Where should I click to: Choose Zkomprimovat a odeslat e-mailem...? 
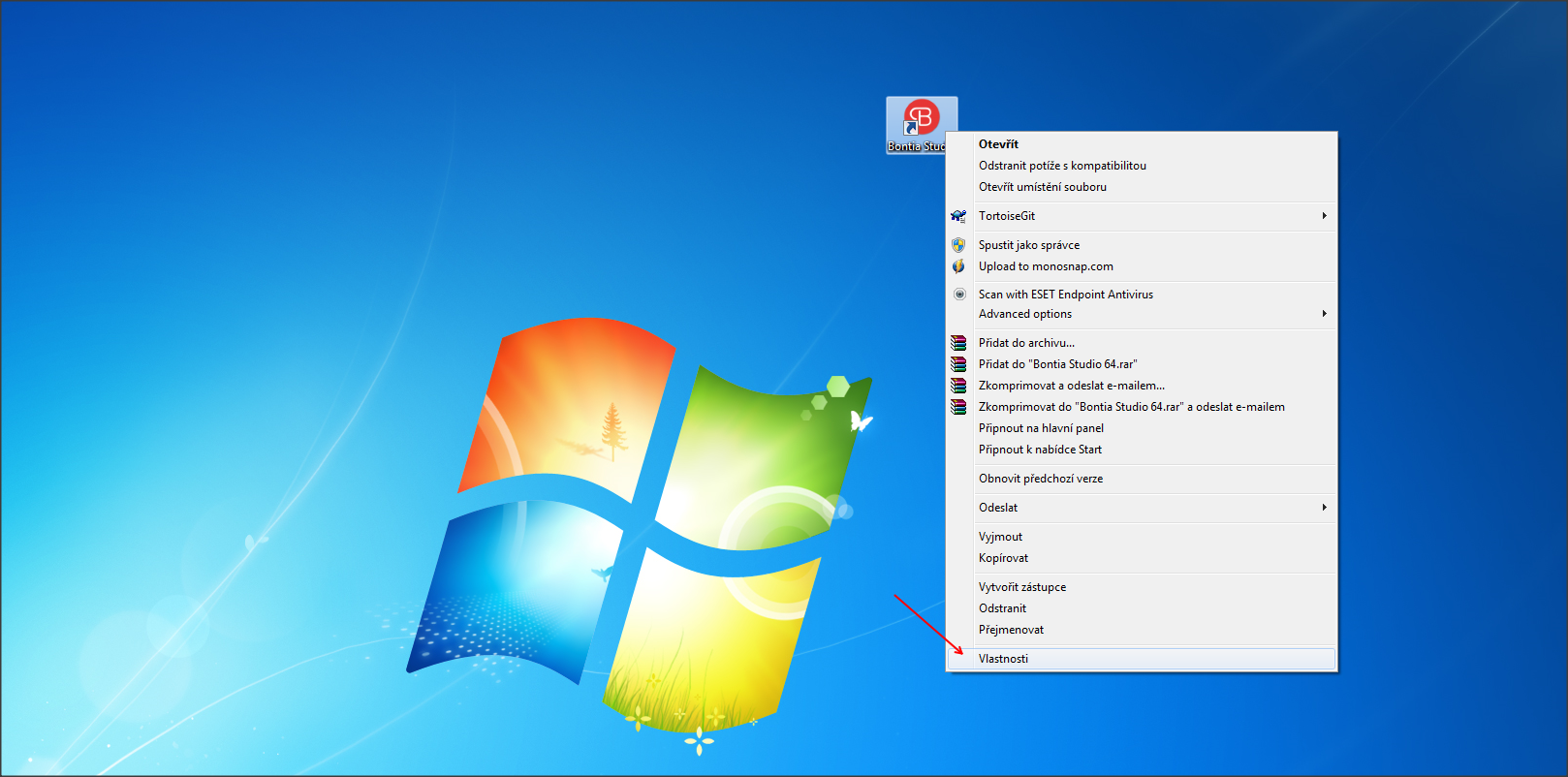(1142, 386)
